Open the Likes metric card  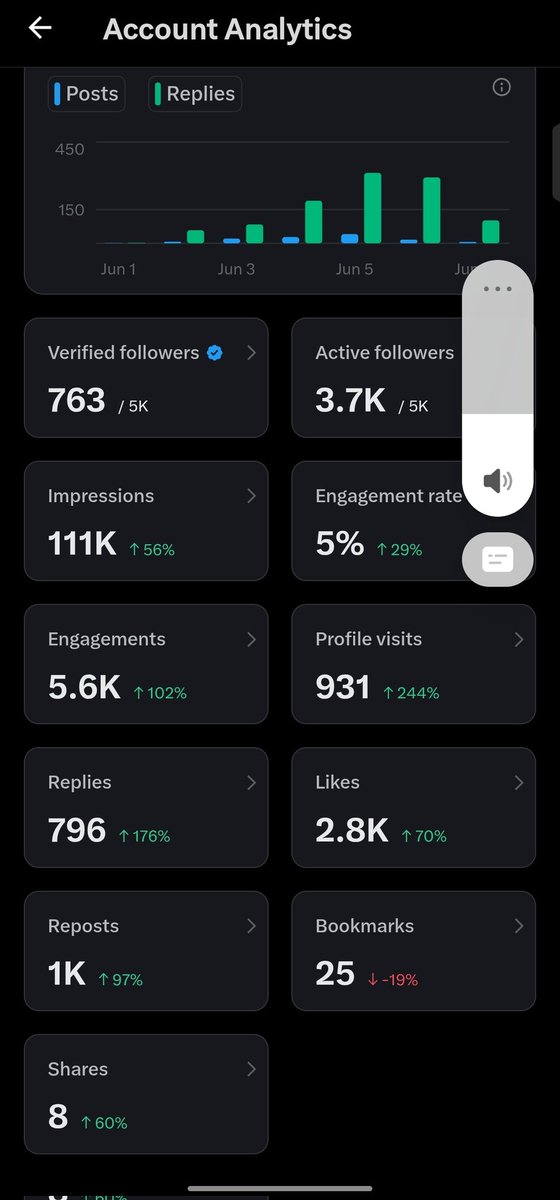(x=413, y=807)
